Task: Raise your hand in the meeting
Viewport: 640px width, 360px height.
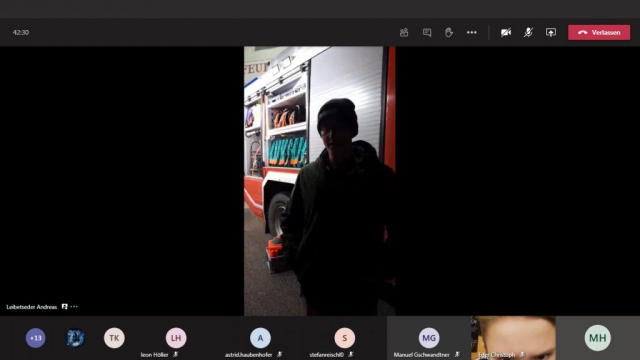Action: tap(449, 33)
